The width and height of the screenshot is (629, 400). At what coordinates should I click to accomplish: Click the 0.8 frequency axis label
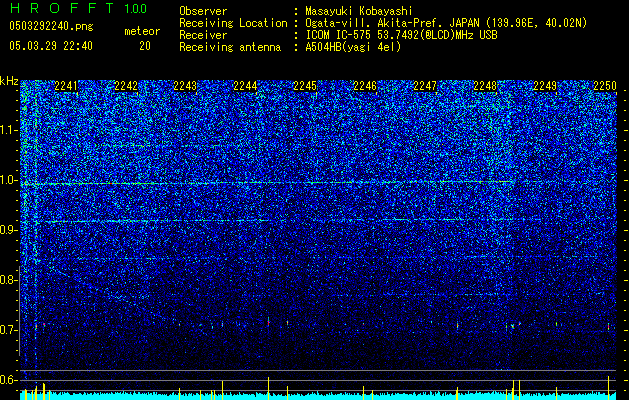[6, 280]
